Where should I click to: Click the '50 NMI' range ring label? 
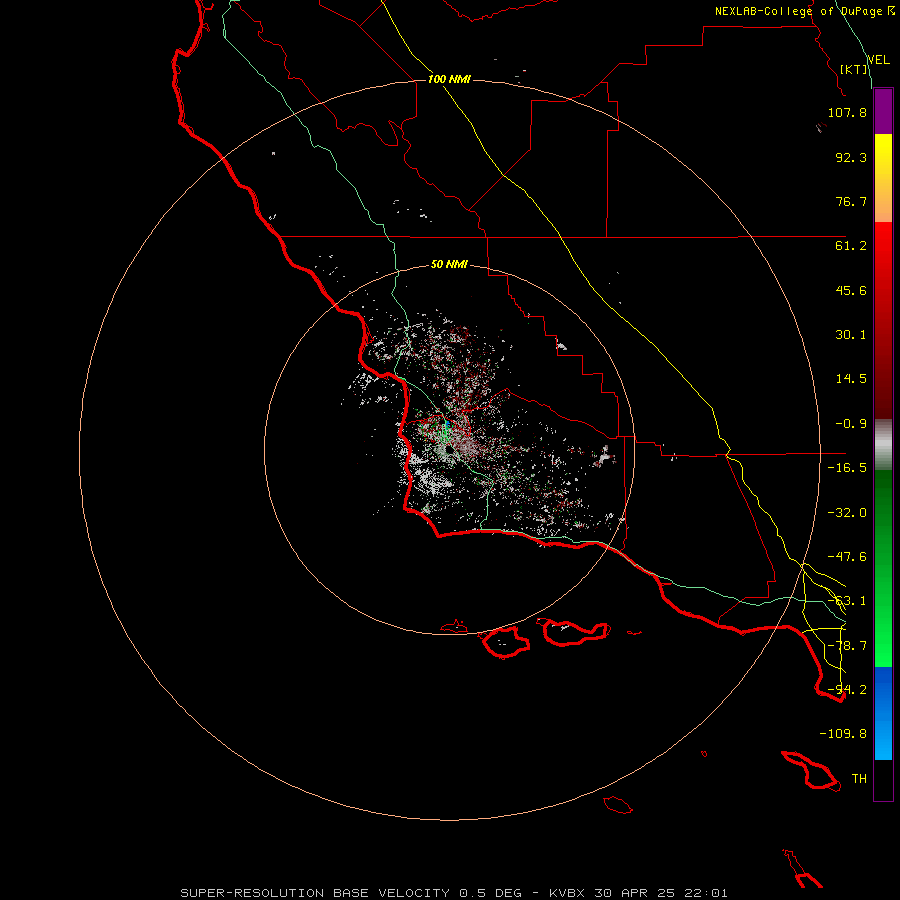pyautogui.click(x=449, y=265)
